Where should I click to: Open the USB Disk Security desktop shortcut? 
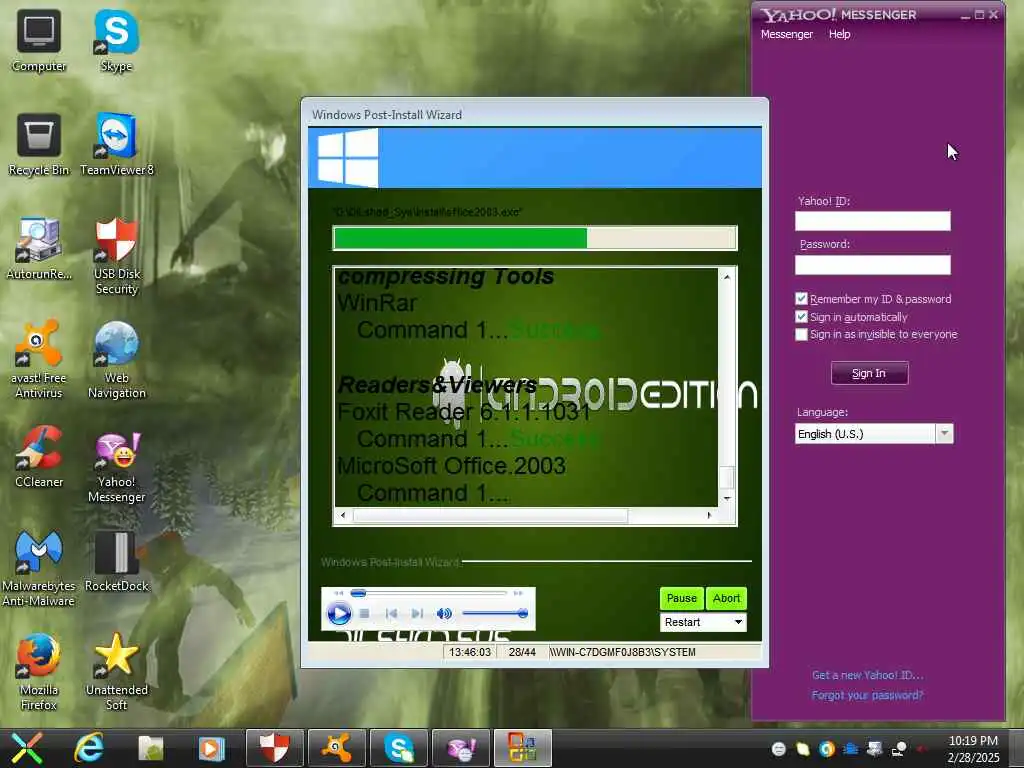(x=116, y=255)
